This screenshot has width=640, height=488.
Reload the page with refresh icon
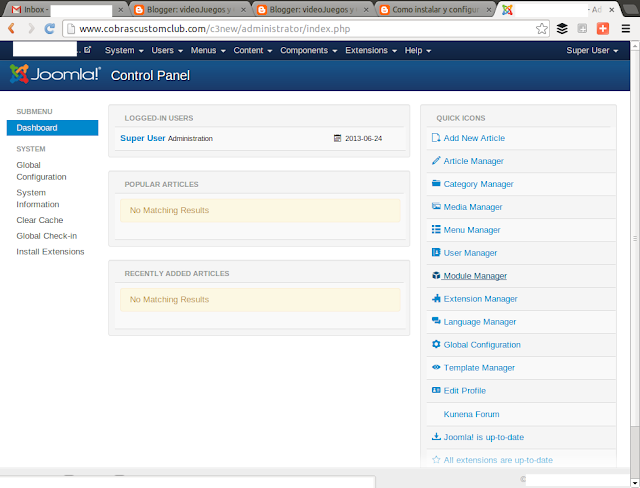pyautogui.click(x=50, y=28)
